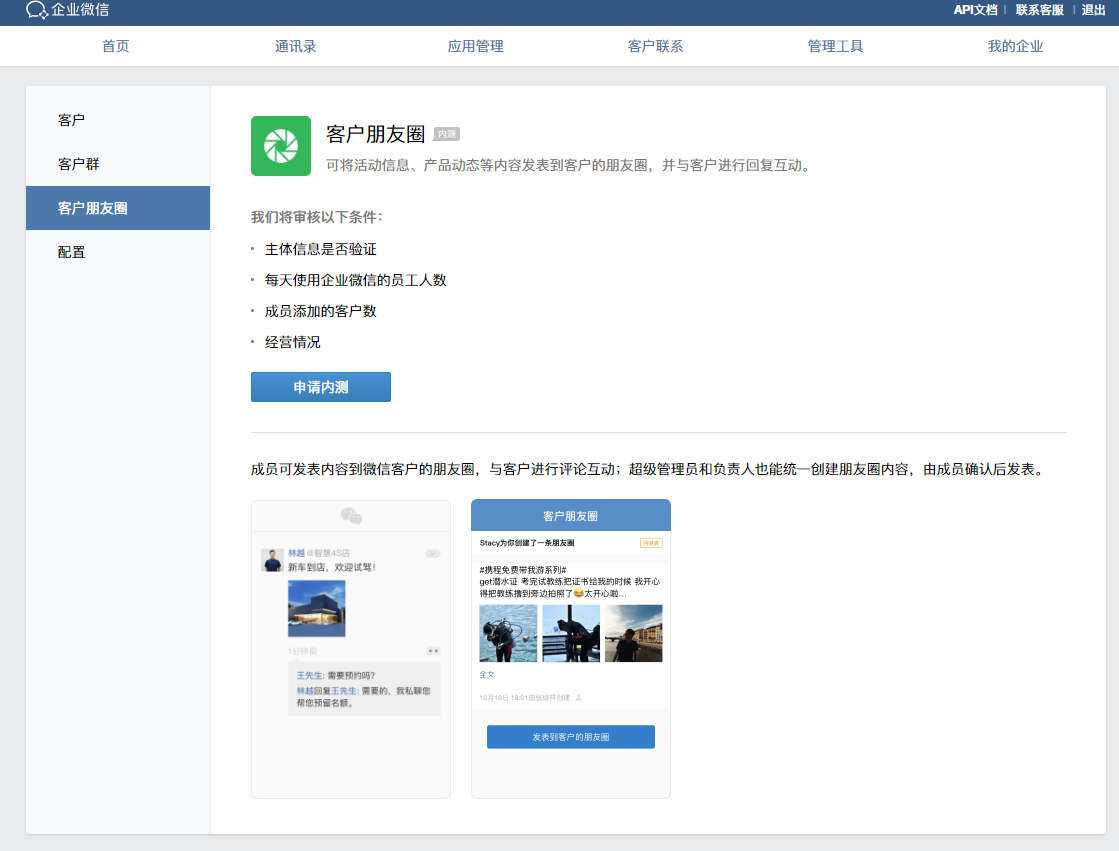Click third sunset portrait thumbnail

click(634, 633)
